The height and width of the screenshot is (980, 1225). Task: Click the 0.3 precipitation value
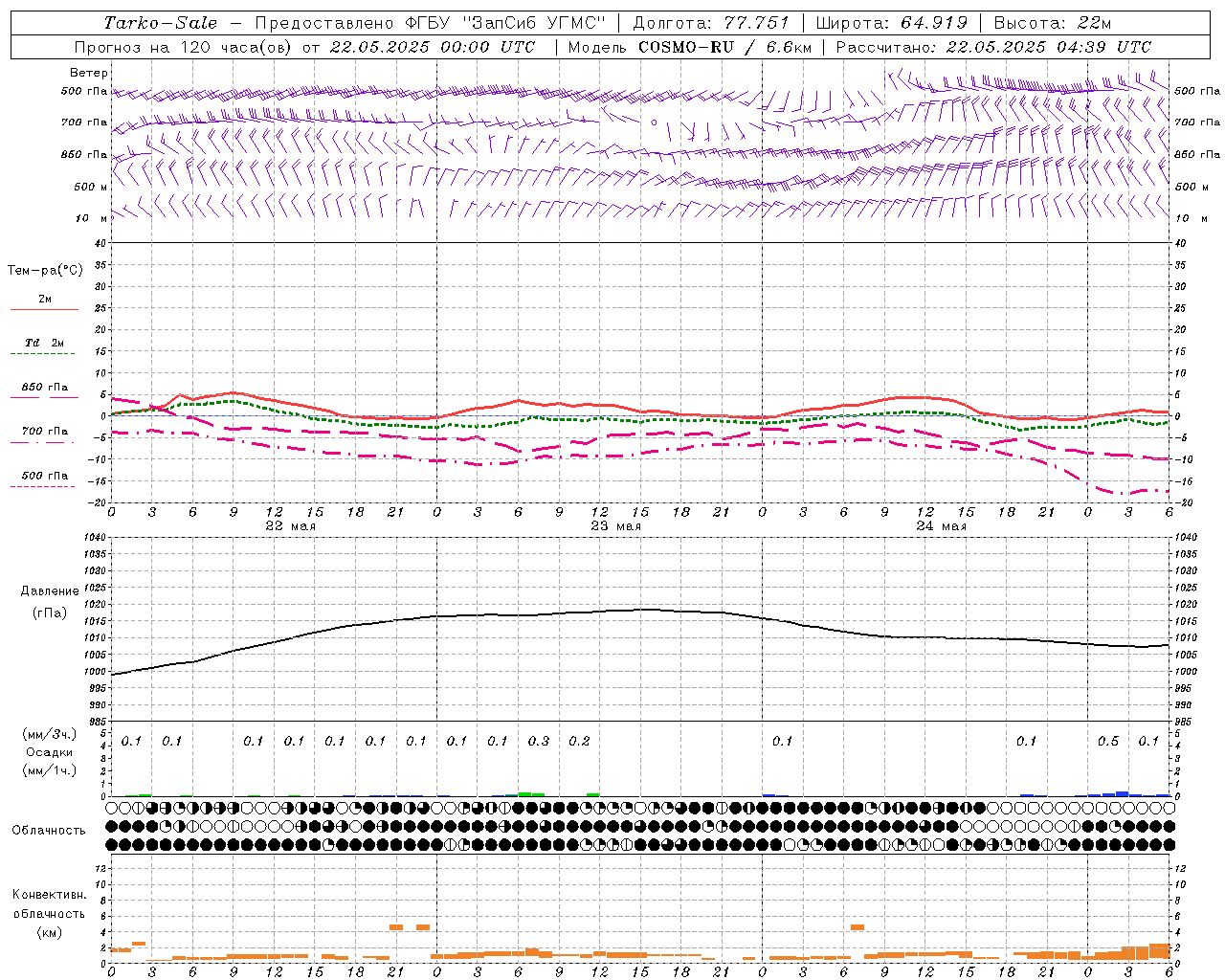[539, 741]
